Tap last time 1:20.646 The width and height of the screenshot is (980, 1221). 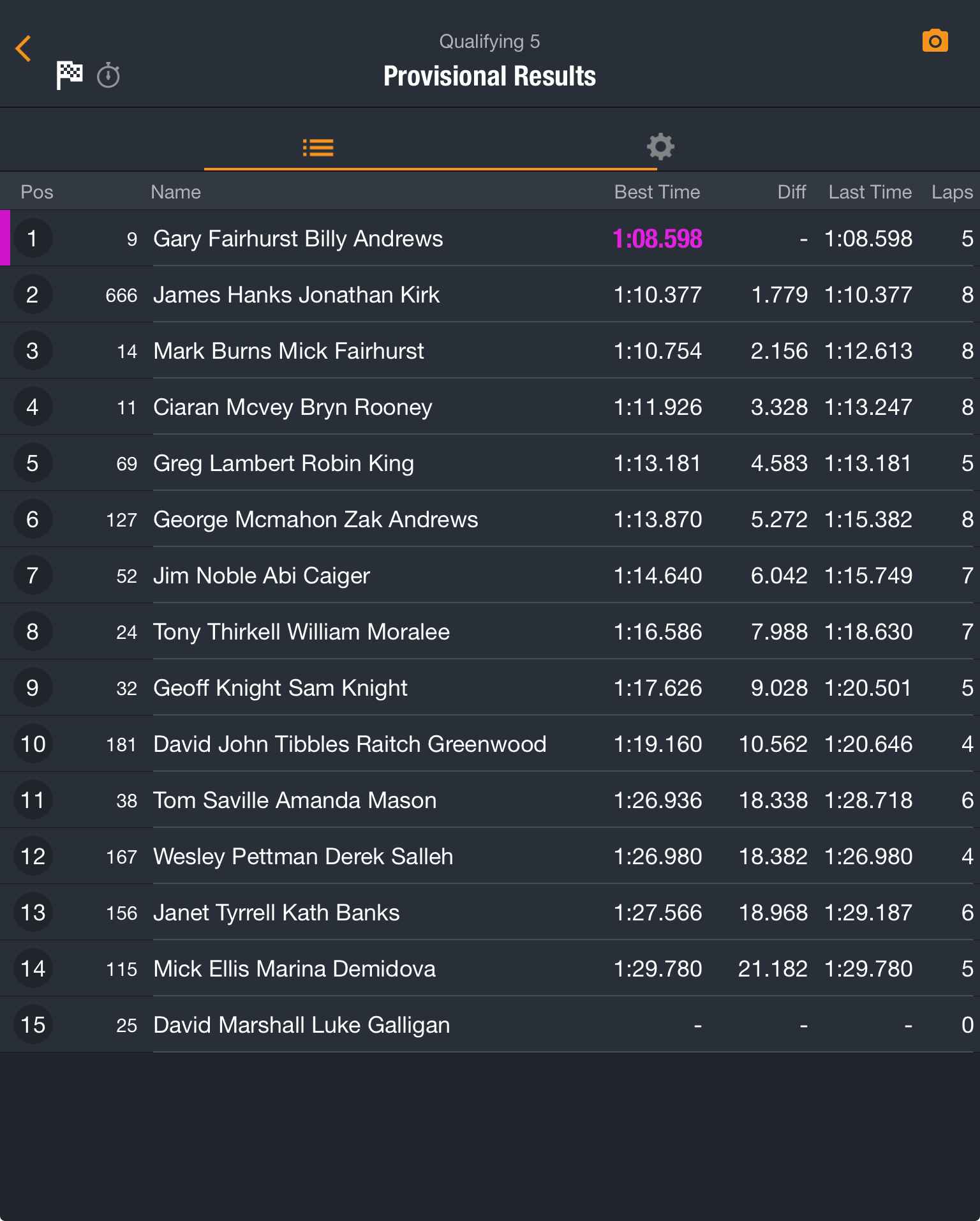(868, 744)
